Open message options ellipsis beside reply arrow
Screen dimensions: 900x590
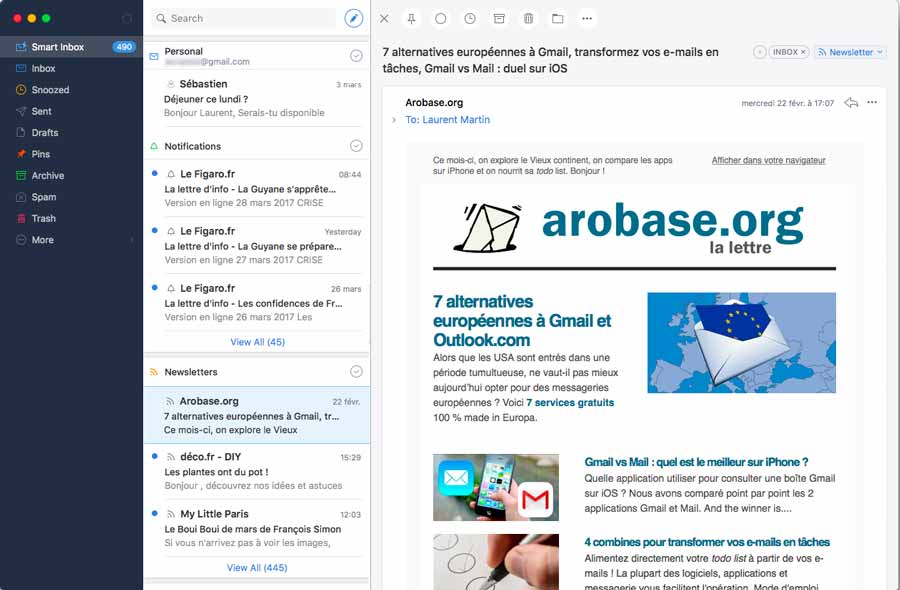(x=872, y=102)
